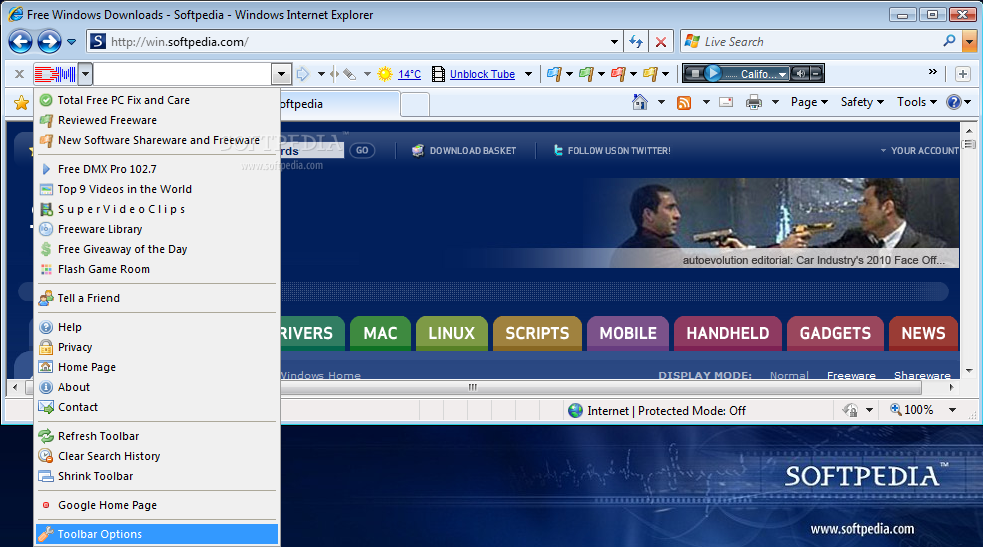Click the refresh page icon

(636, 42)
